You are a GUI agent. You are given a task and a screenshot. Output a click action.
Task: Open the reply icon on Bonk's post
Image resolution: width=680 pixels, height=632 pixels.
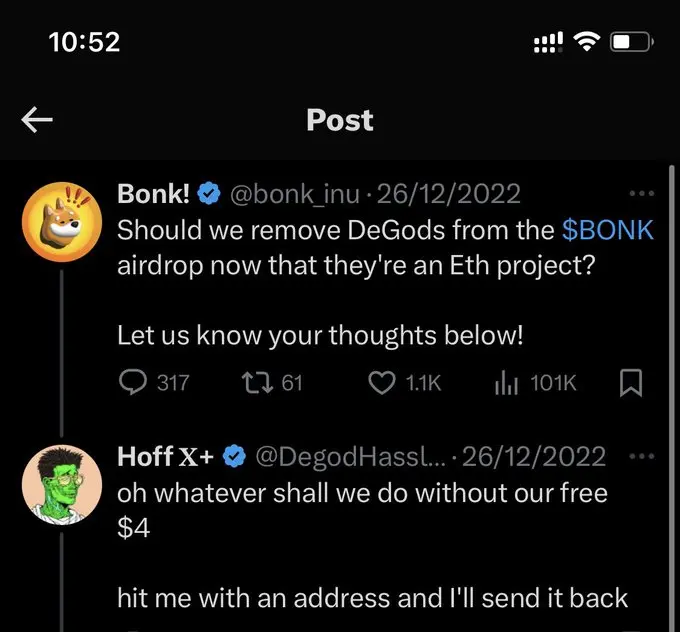pyautogui.click(x=132, y=382)
